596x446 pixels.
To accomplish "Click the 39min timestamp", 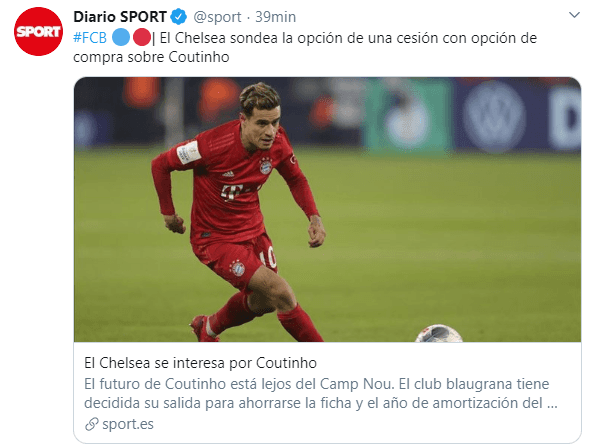I will [x=275, y=17].
